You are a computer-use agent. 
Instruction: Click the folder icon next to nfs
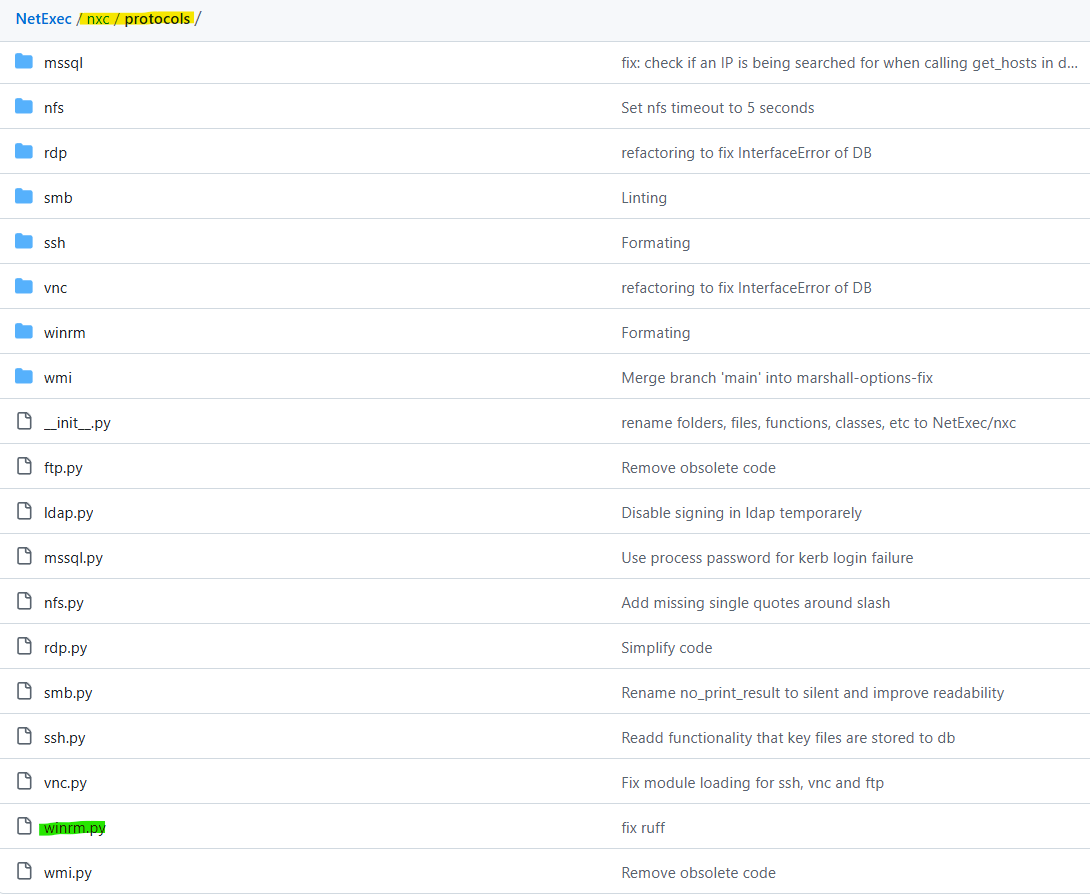point(24,107)
